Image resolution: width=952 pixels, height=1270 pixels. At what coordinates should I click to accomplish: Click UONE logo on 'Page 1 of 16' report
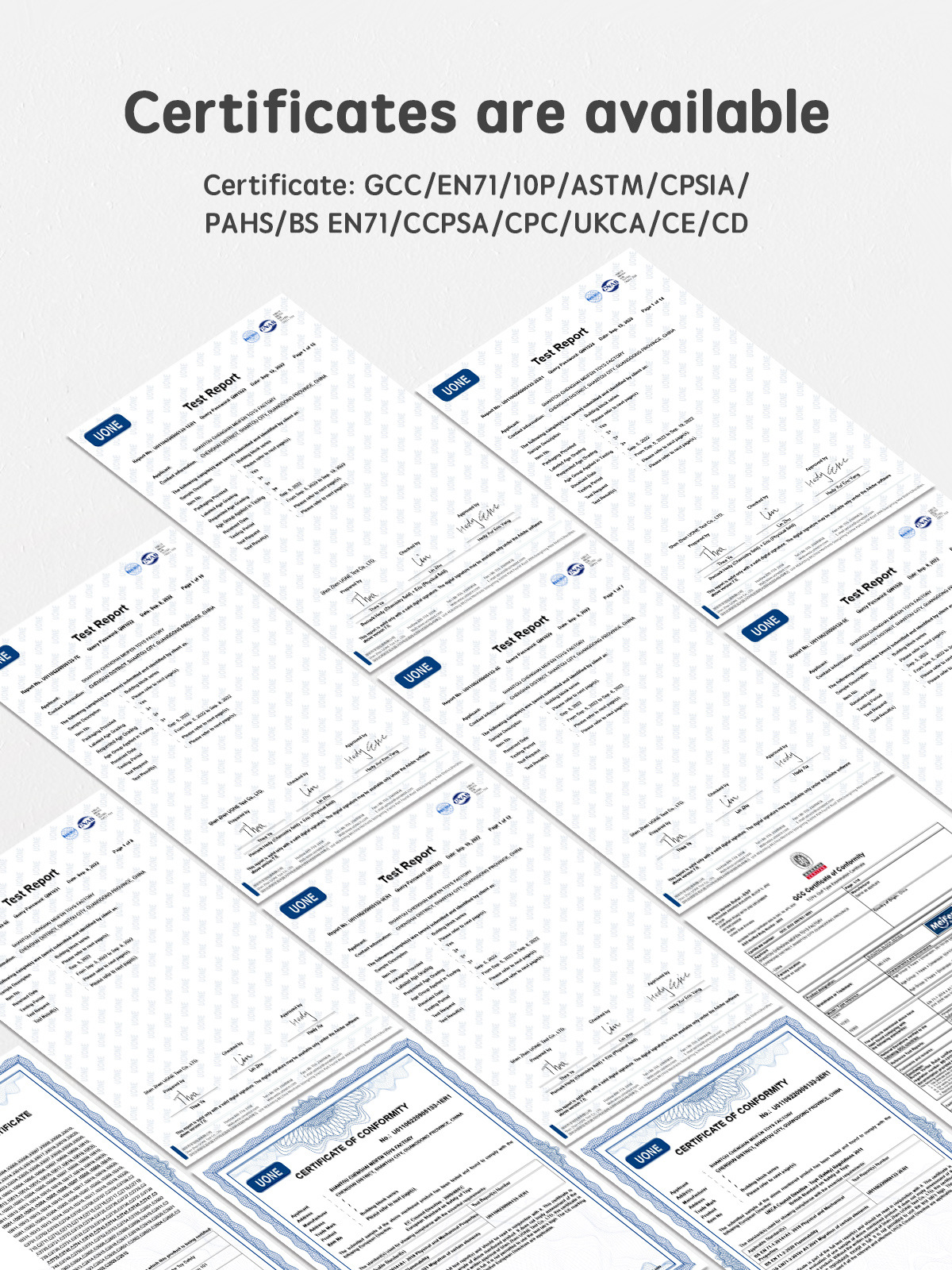(x=108, y=429)
